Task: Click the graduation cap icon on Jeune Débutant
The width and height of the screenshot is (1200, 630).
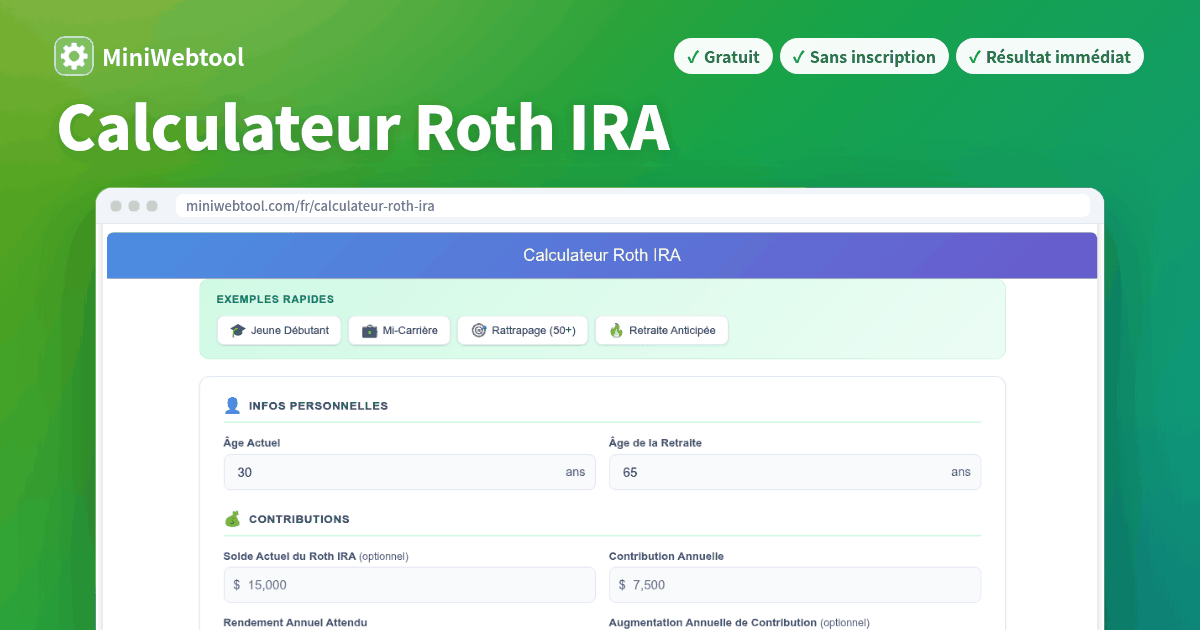Action: (237, 330)
